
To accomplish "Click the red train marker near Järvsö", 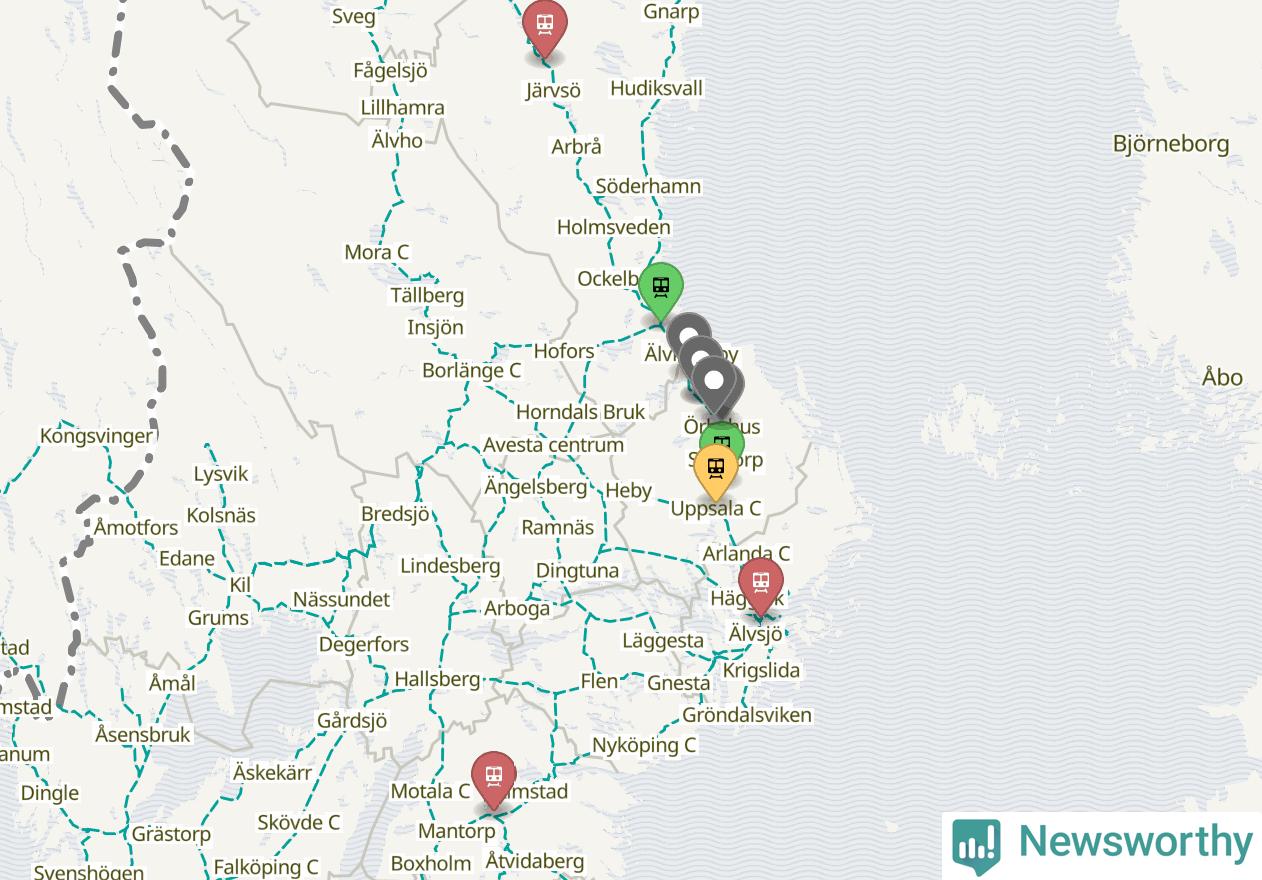I will tap(545, 26).
